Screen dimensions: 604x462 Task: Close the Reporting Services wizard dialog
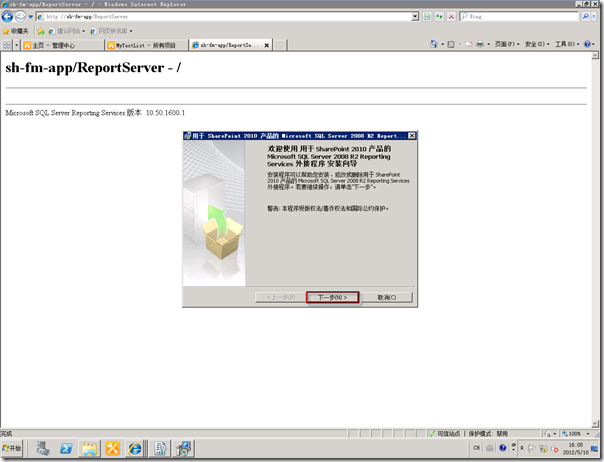click(412, 136)
